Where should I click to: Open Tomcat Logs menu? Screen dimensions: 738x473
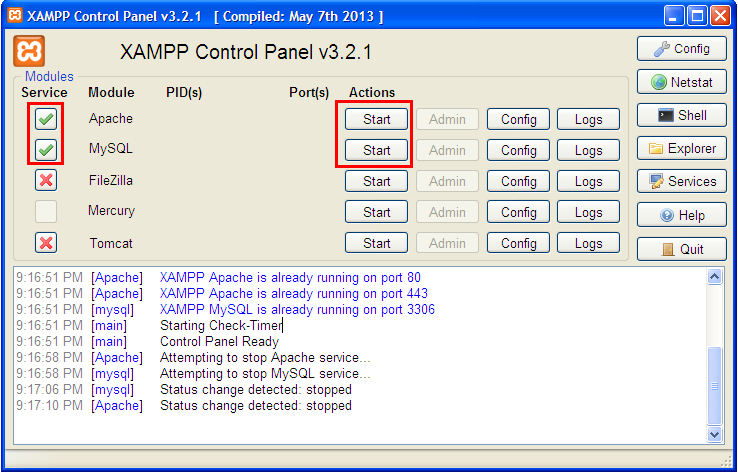pos(588,243)
